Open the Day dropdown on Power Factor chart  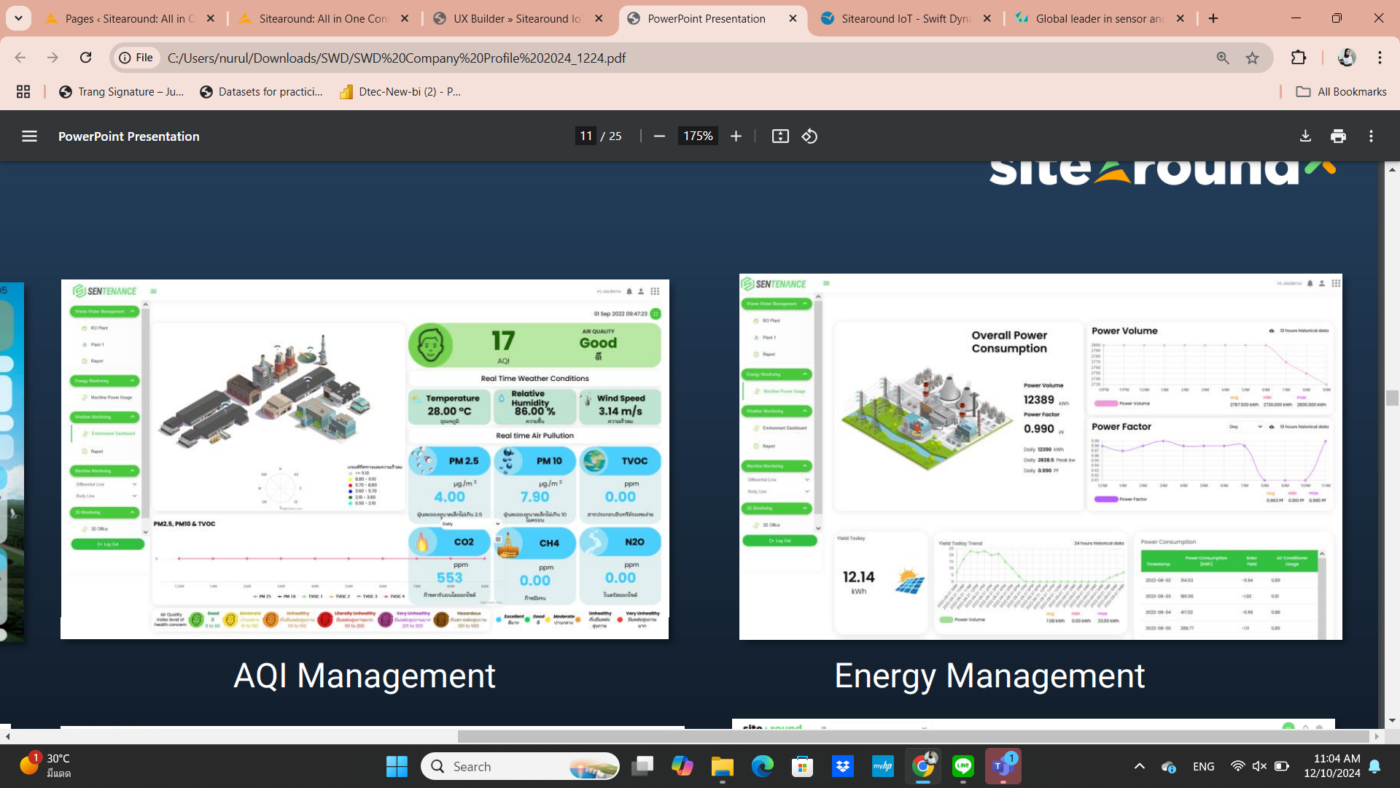pyautogui.click(x=1246, y=426)
